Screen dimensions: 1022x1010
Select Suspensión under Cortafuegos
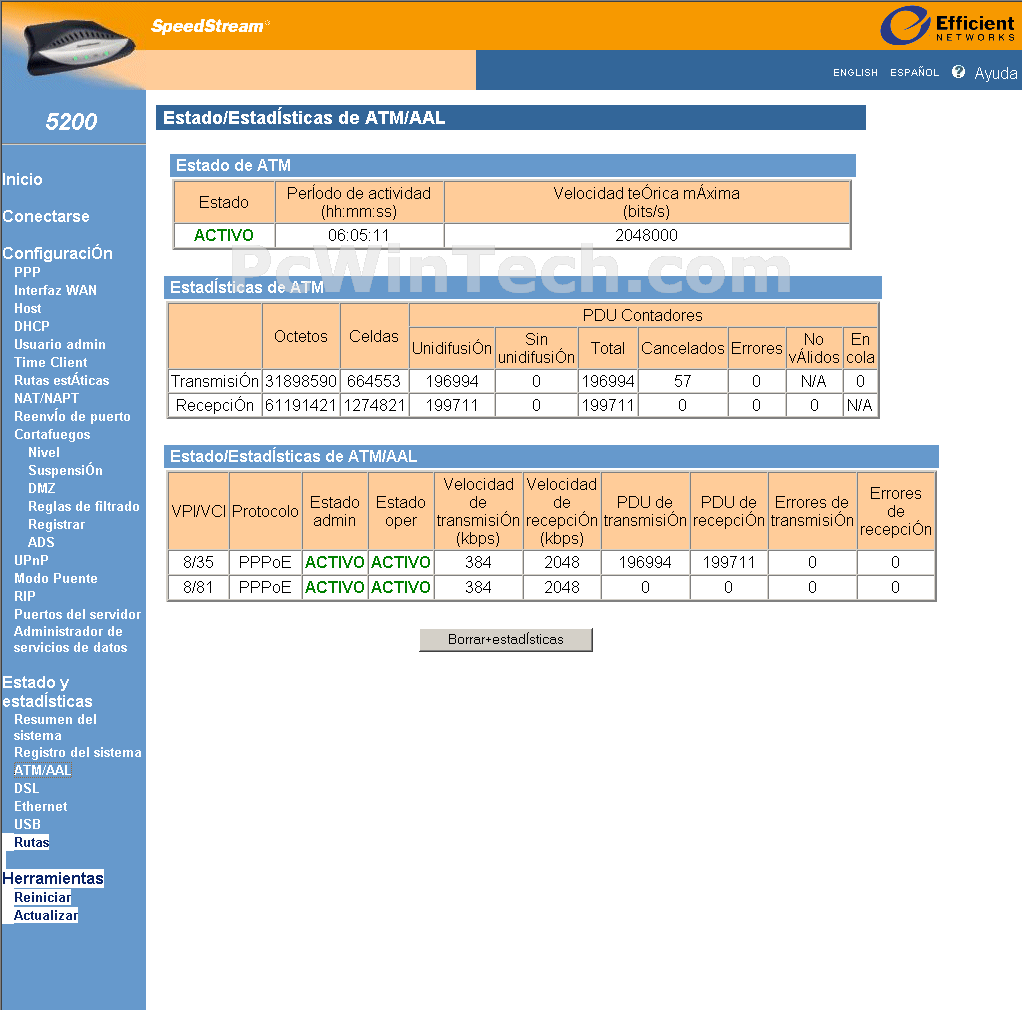click(65, 470)
